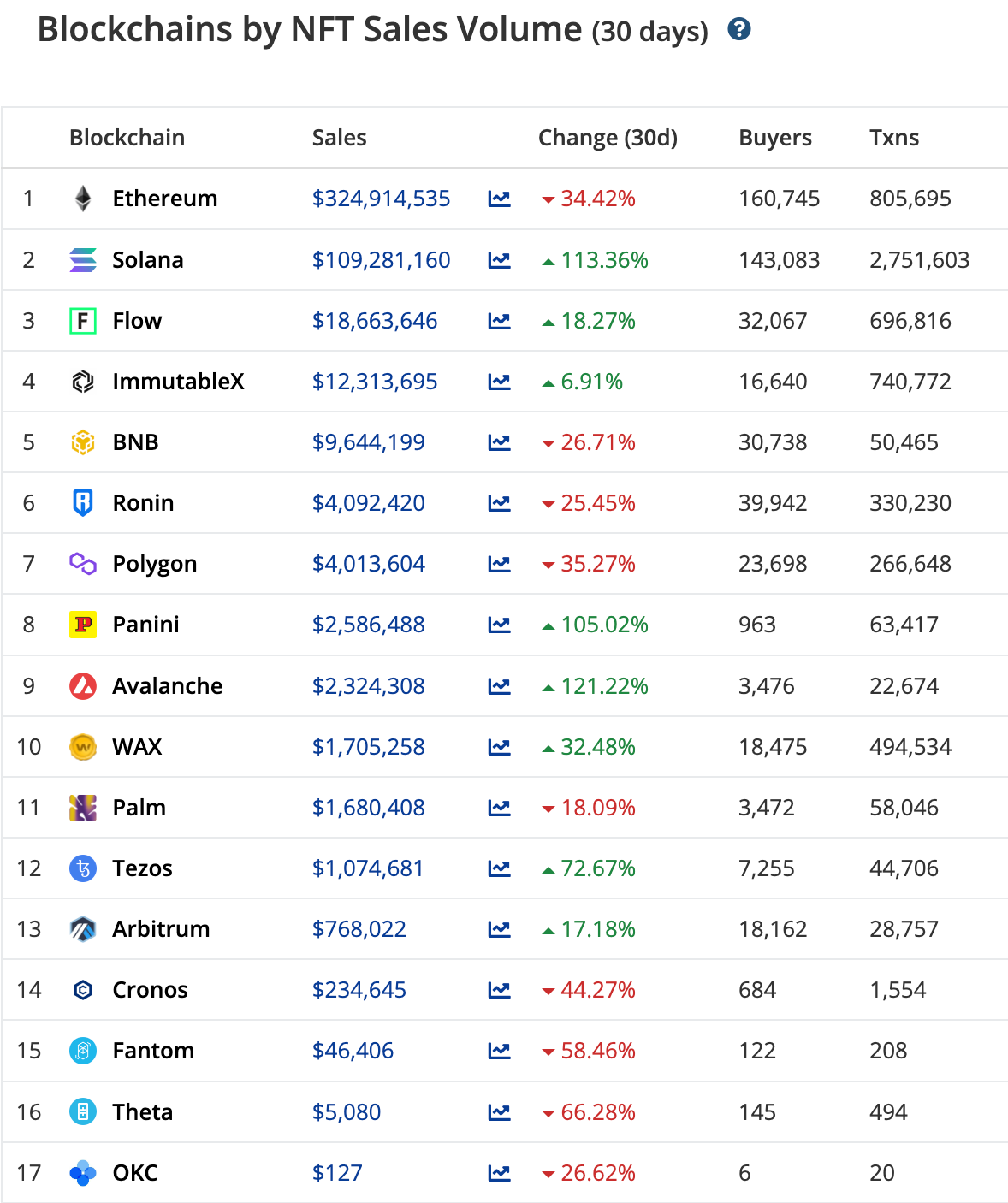Viewport: 1008px width, 1203px height.
Task: Sort by the Blockchain column header
Action: pos(127,138)
